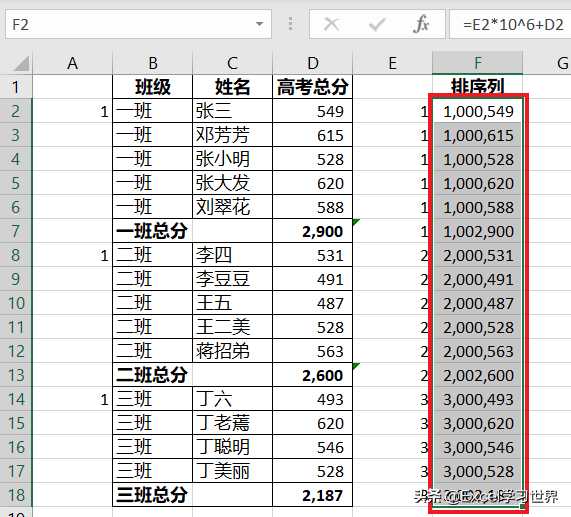Select row 13 header

coord(16,375)
